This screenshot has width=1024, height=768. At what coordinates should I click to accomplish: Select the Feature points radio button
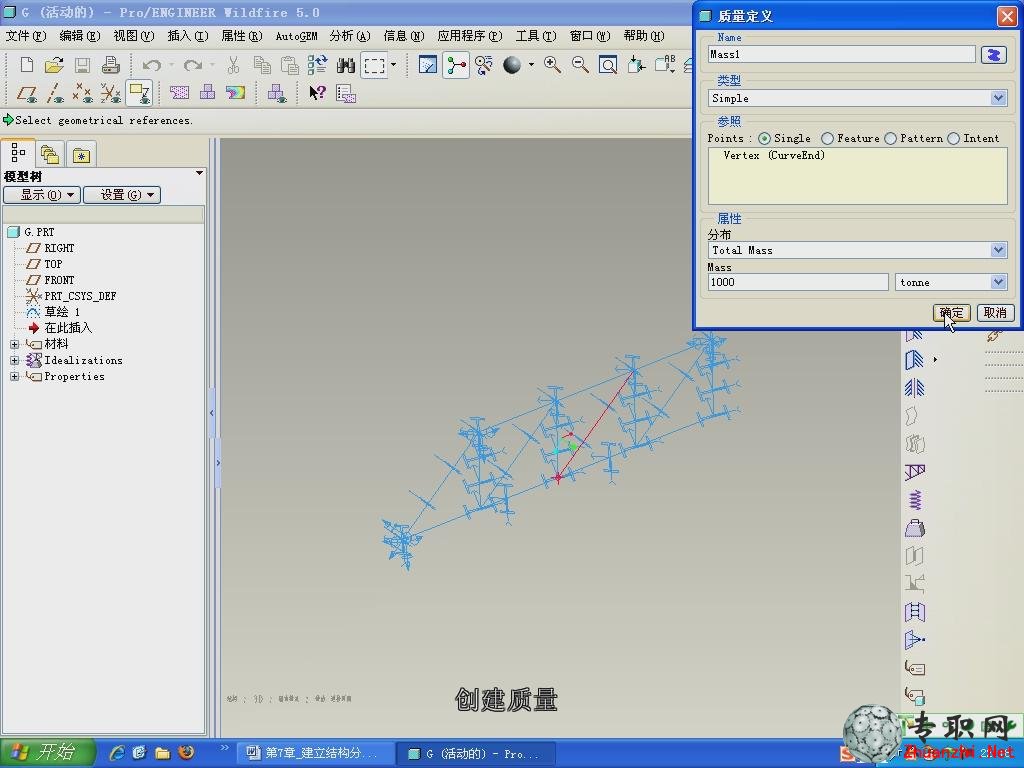tap(827, 138)
